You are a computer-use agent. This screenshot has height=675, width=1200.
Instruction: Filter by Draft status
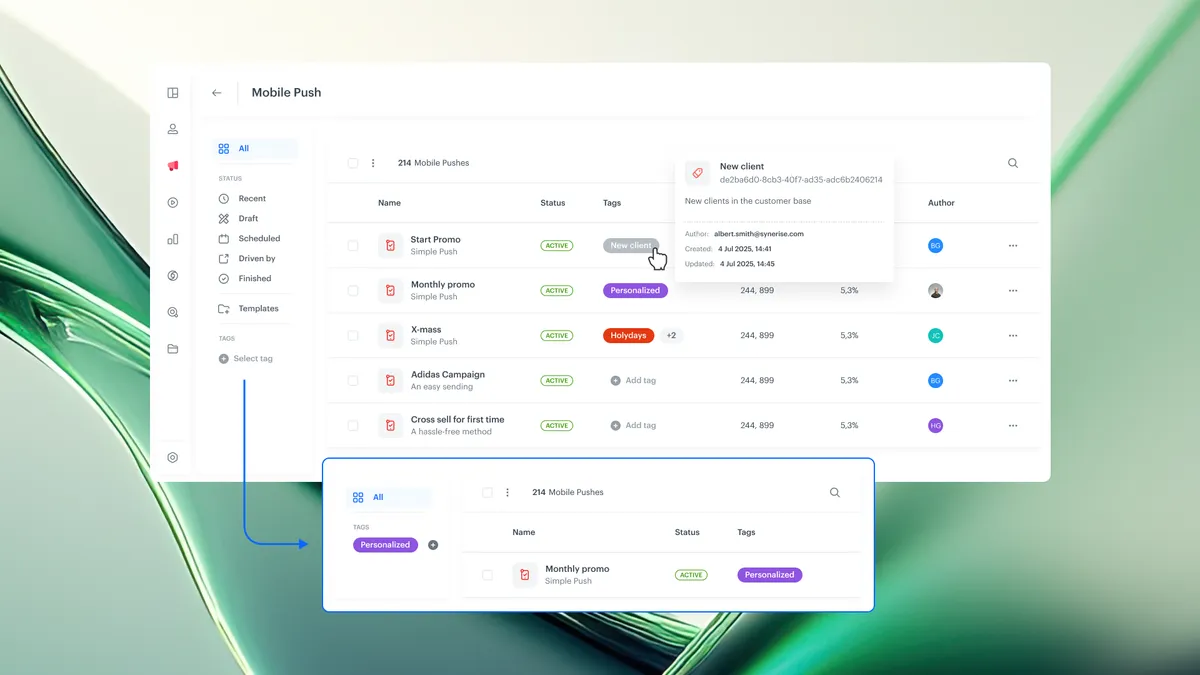click(248, 218)
